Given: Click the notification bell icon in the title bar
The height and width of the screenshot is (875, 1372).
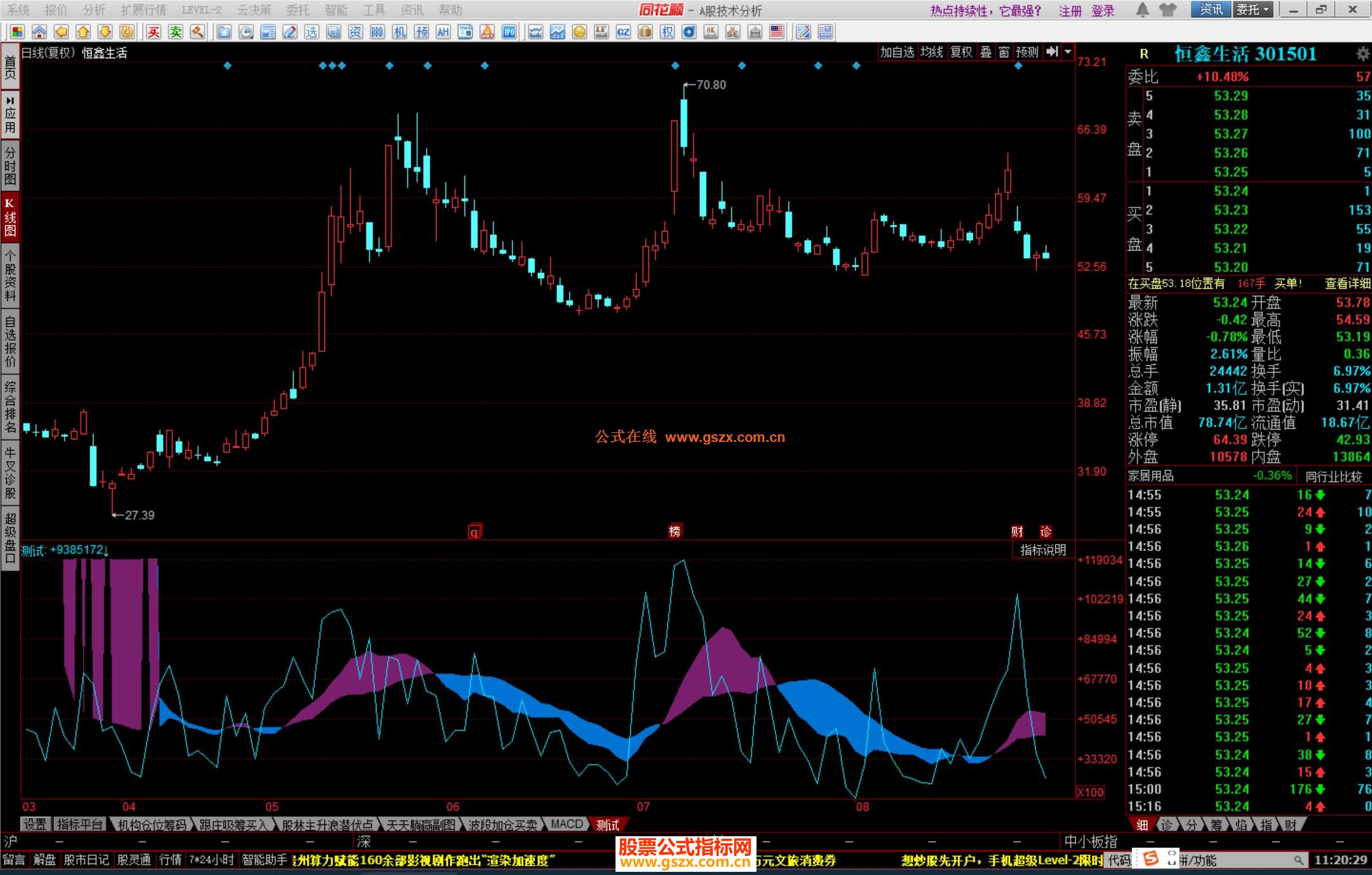Looking at the screenshot, I should click(x=1142, y=10).
